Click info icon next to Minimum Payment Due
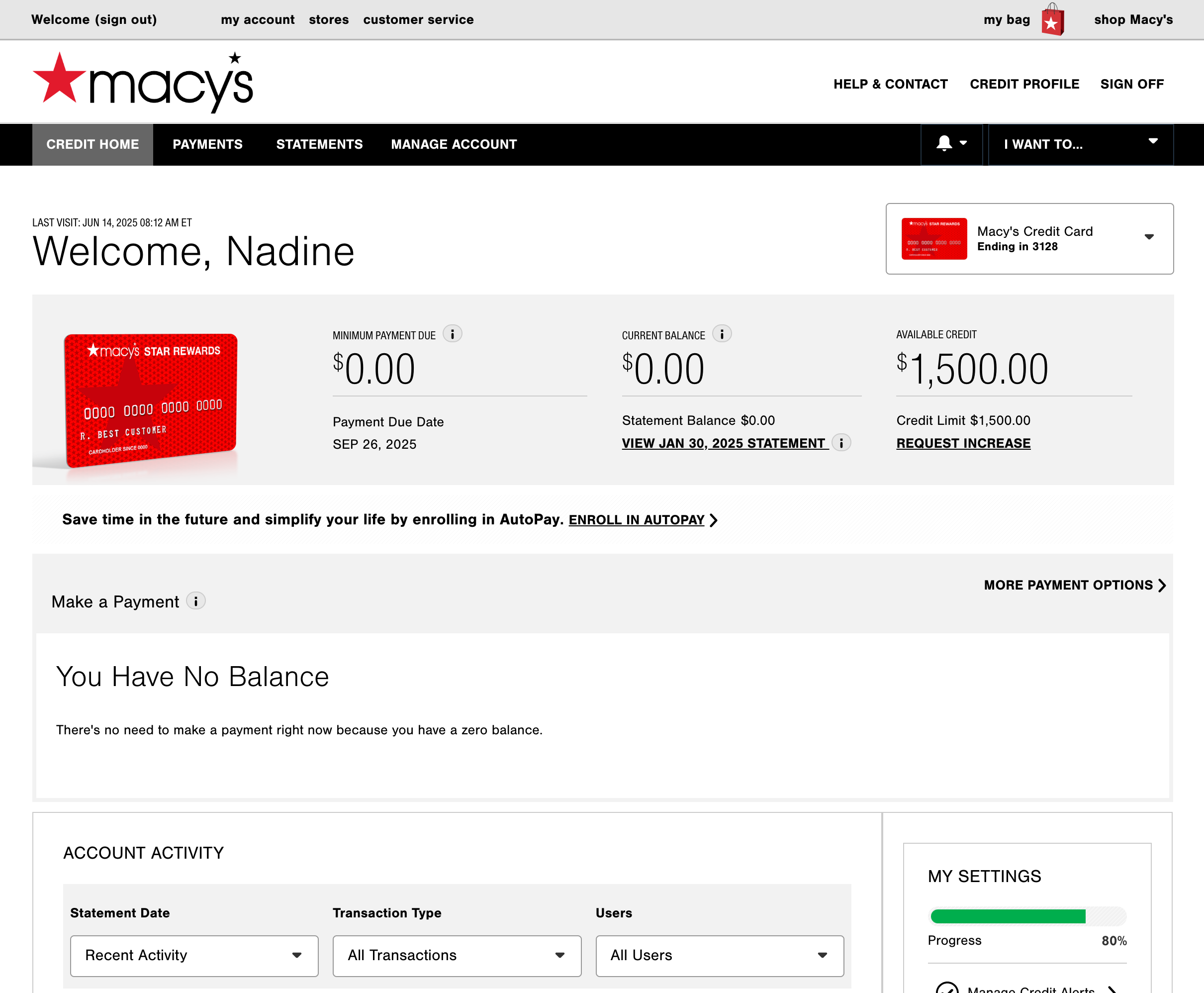The height and width of the screenshot is (993, 1204). coord(452,334)
